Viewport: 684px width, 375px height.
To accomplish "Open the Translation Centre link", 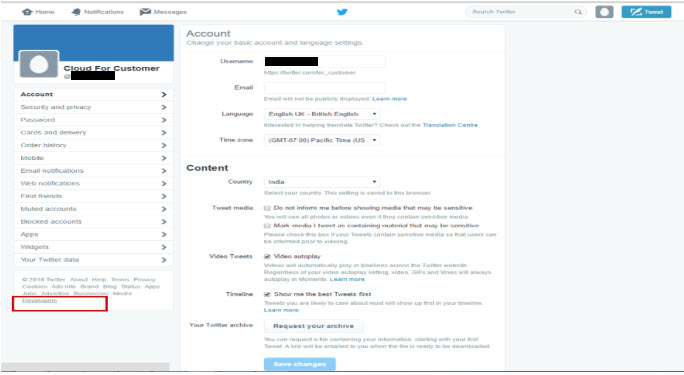I will point(450,125).
